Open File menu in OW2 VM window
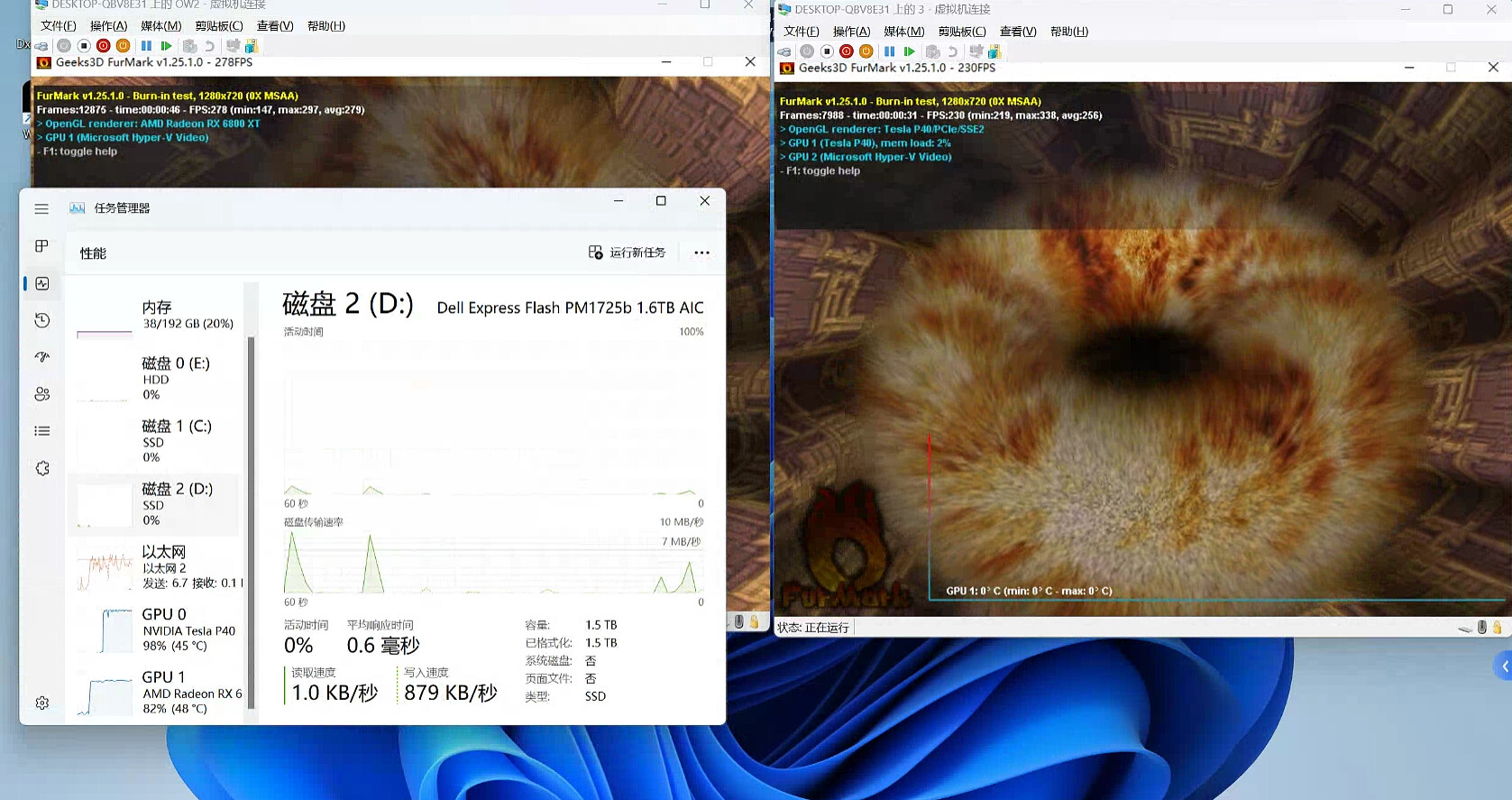This screenshot has height=800, width=1512. pos(59,26)
